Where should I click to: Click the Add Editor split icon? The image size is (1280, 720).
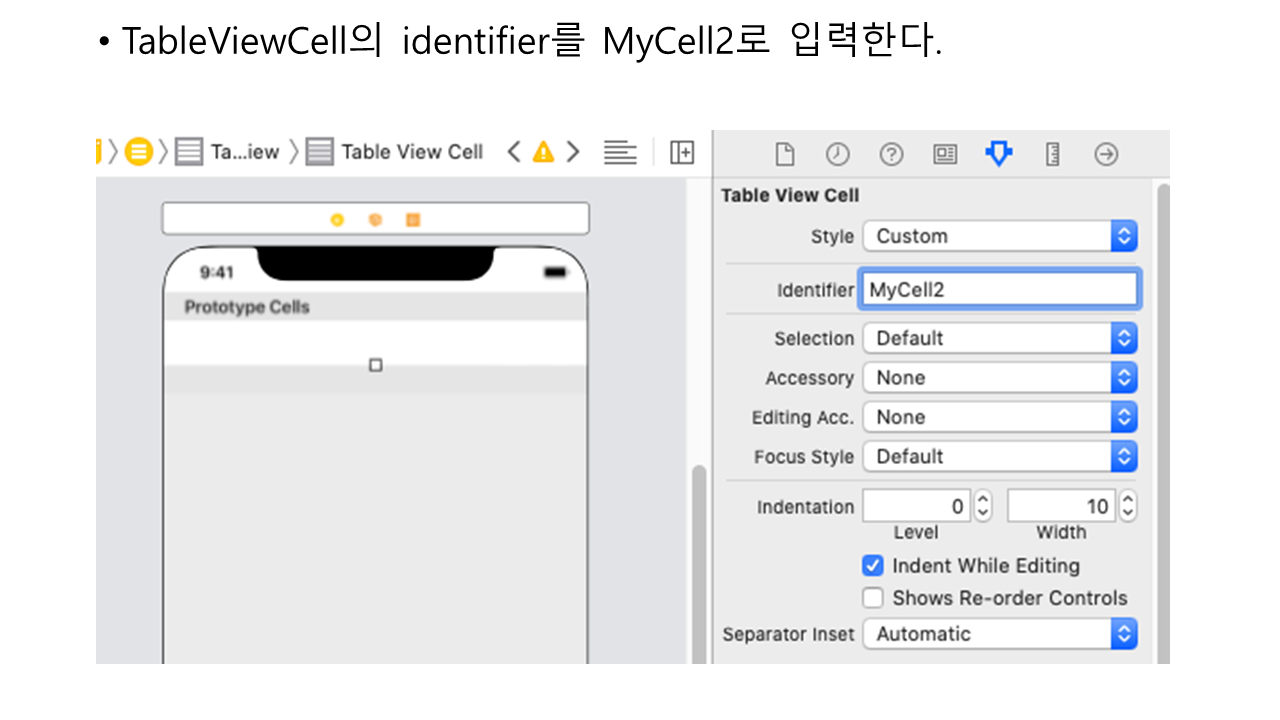click(682, 152)
